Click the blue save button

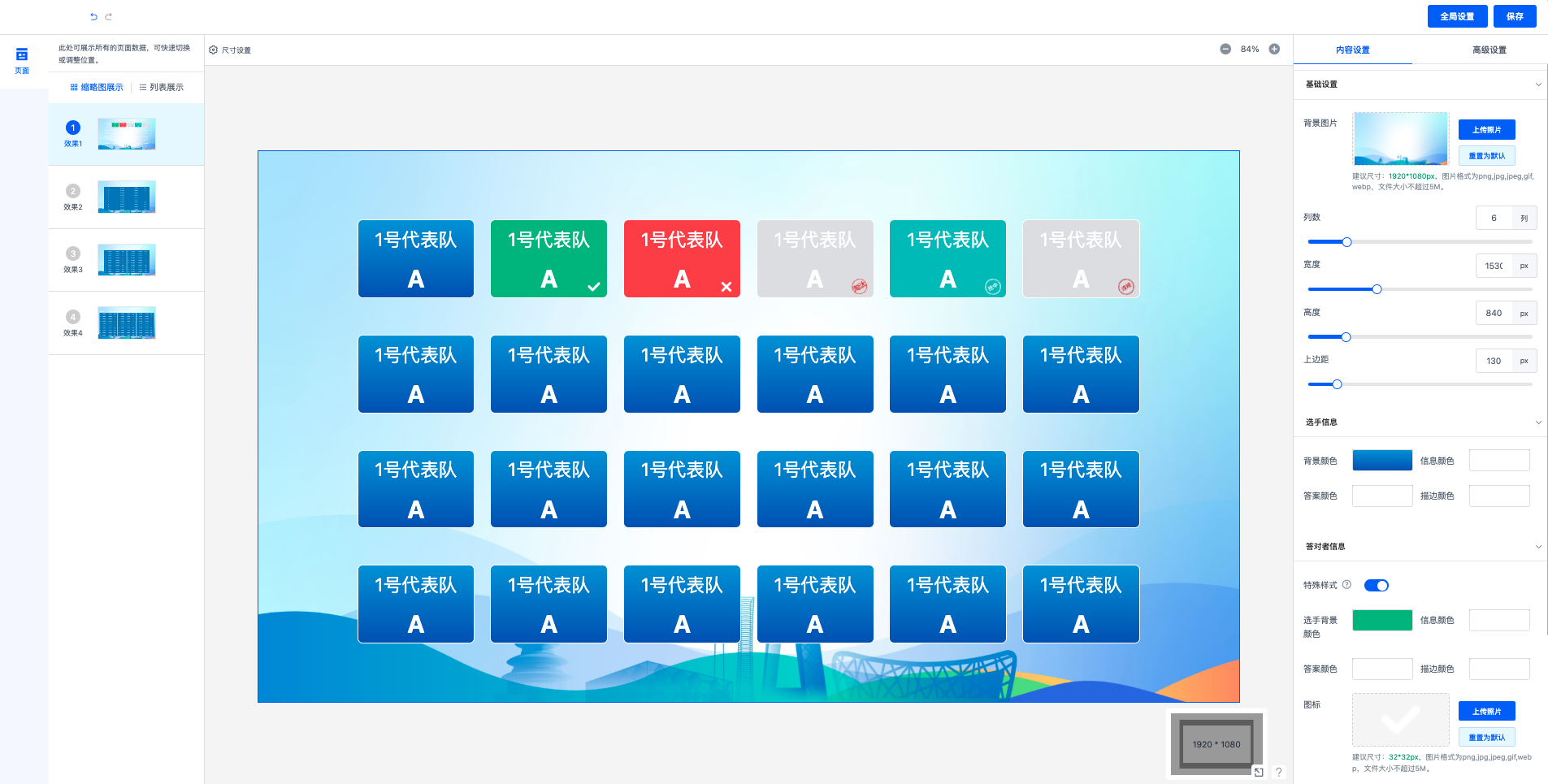click(x=1515, y=16)
